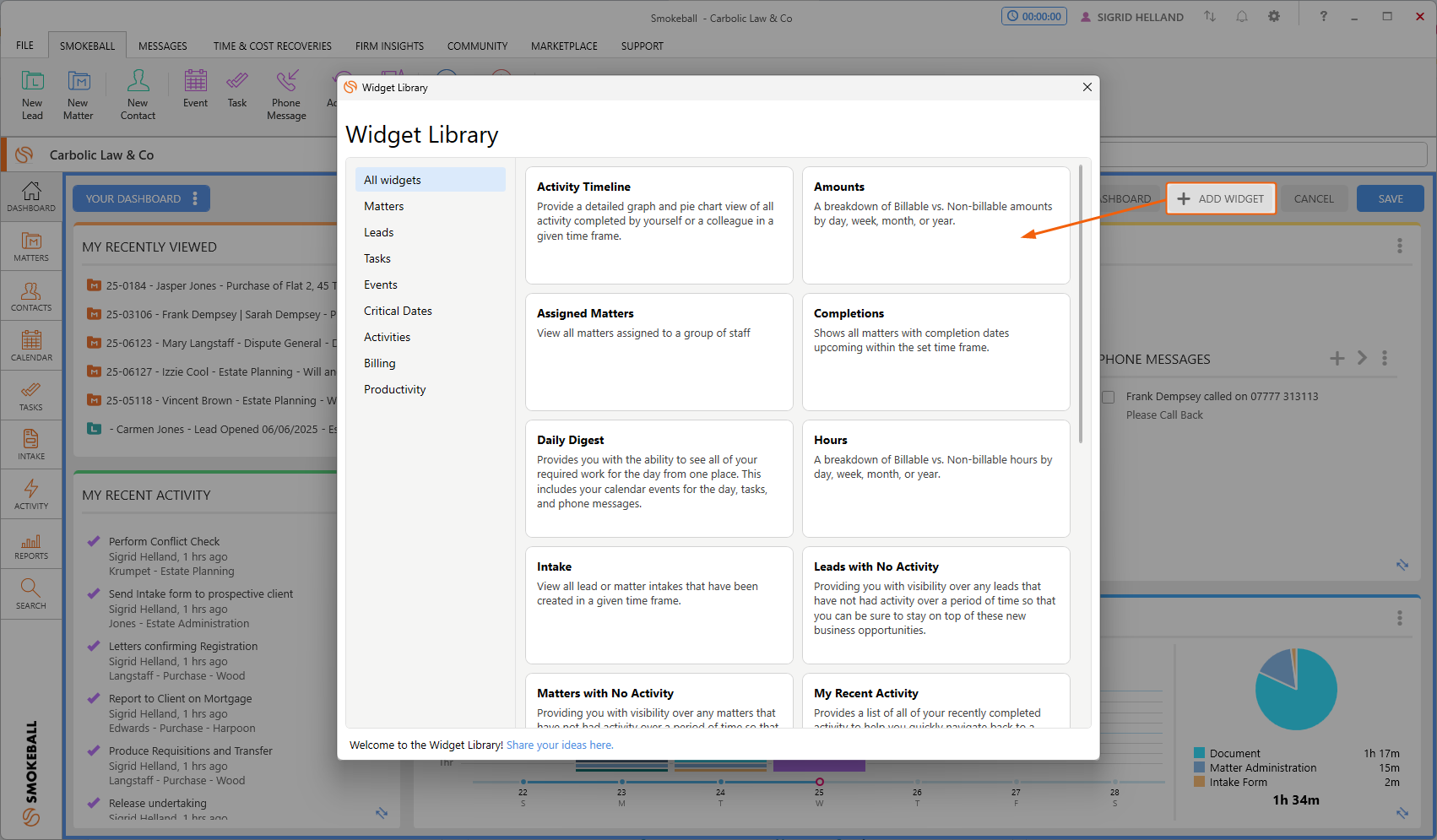Add a phone message with plus icon

1337,358
